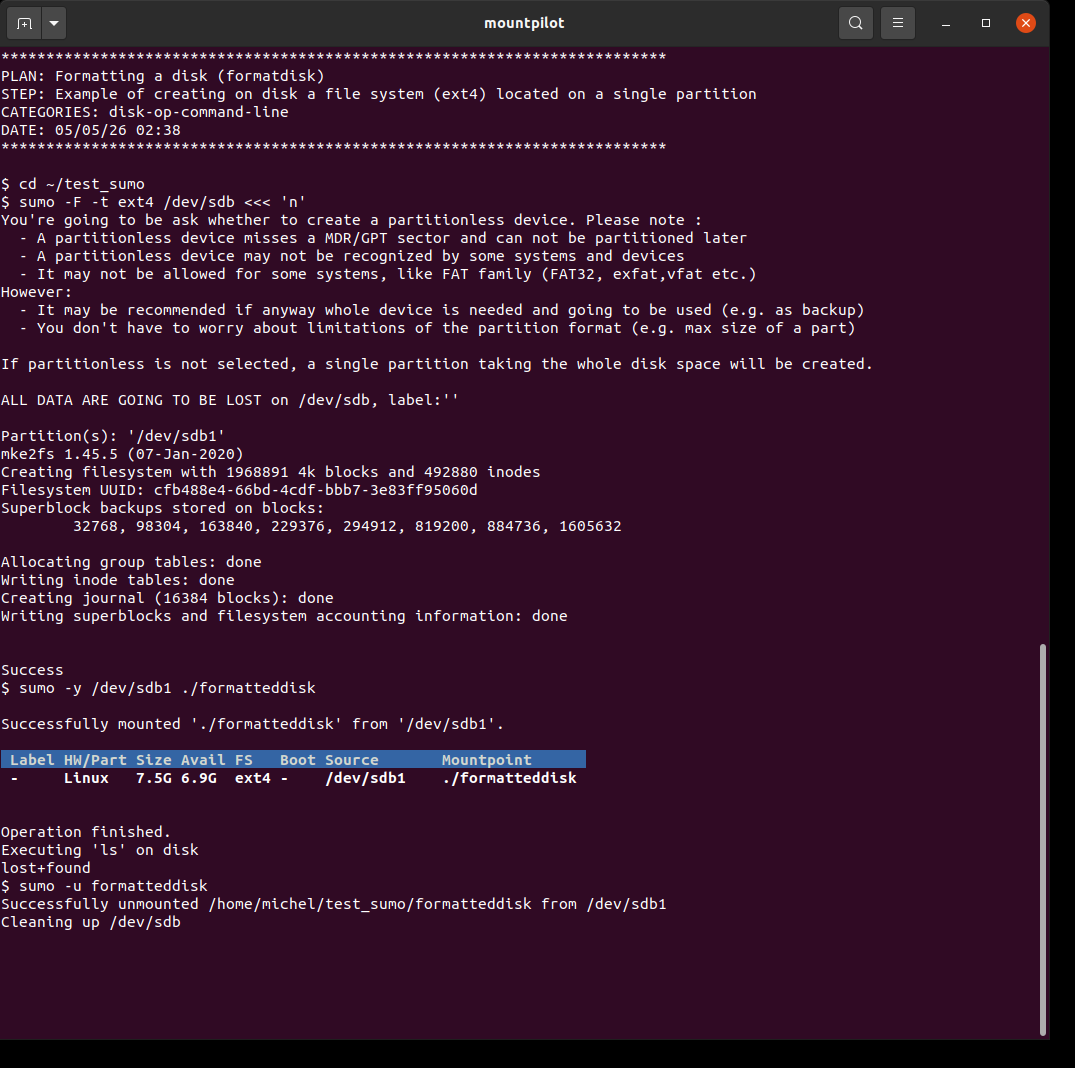Click the 'mountpilot' window title
The image size is (1075, 1068).
524,23
